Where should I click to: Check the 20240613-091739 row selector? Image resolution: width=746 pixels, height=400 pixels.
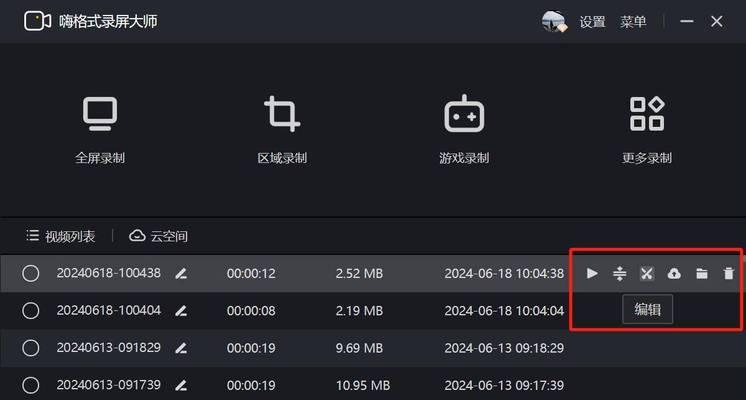click(31, 385)
